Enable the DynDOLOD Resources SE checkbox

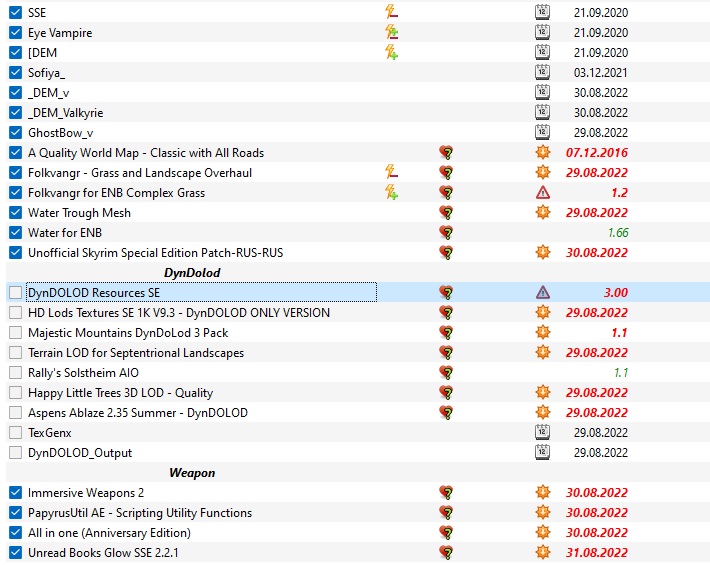pos(15,292)
